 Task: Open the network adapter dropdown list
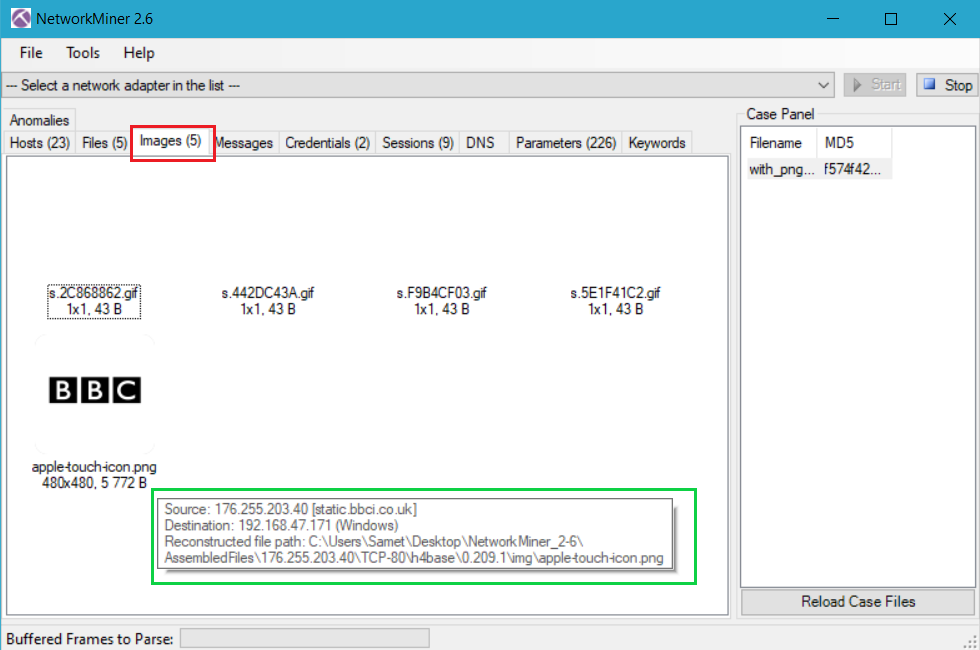(824, 86)
